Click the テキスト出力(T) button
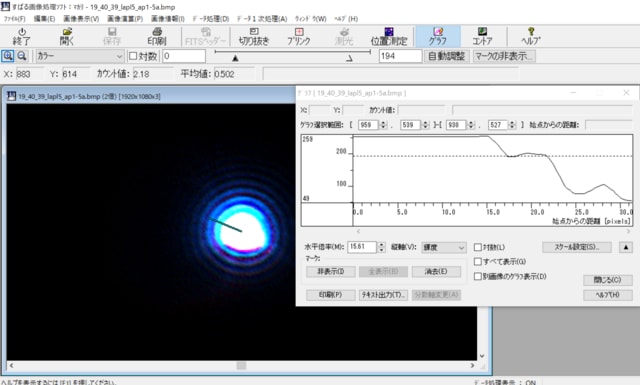This screenshot has width=640, height=385. 383,295
